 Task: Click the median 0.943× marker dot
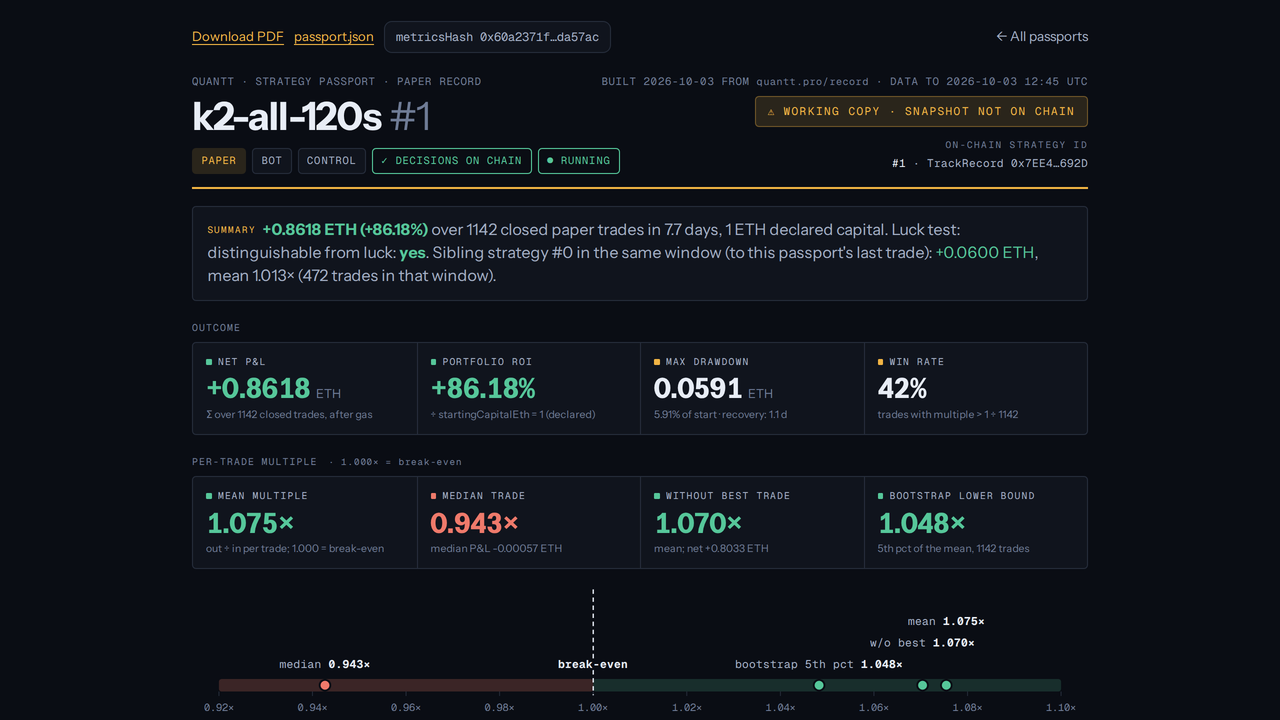[325, 685]
